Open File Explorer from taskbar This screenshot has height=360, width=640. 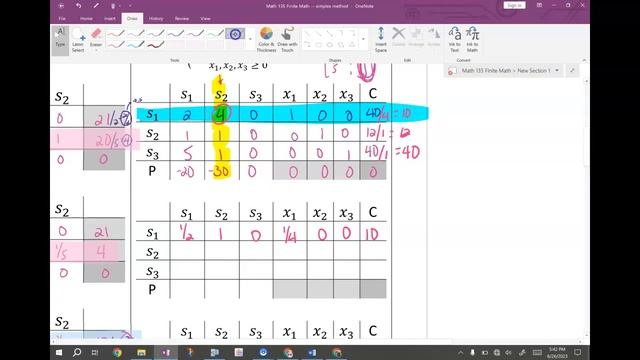[141, 353]
